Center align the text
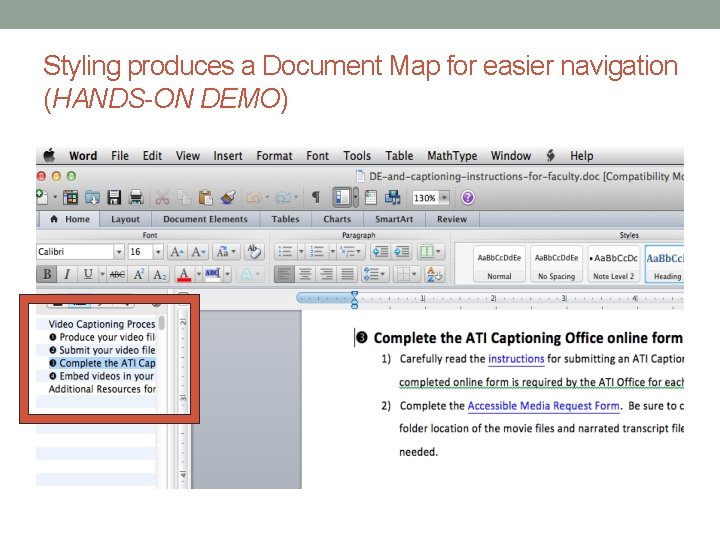This screenshot has width=720, height=540. pyautogui.click(x=305, y=275)
